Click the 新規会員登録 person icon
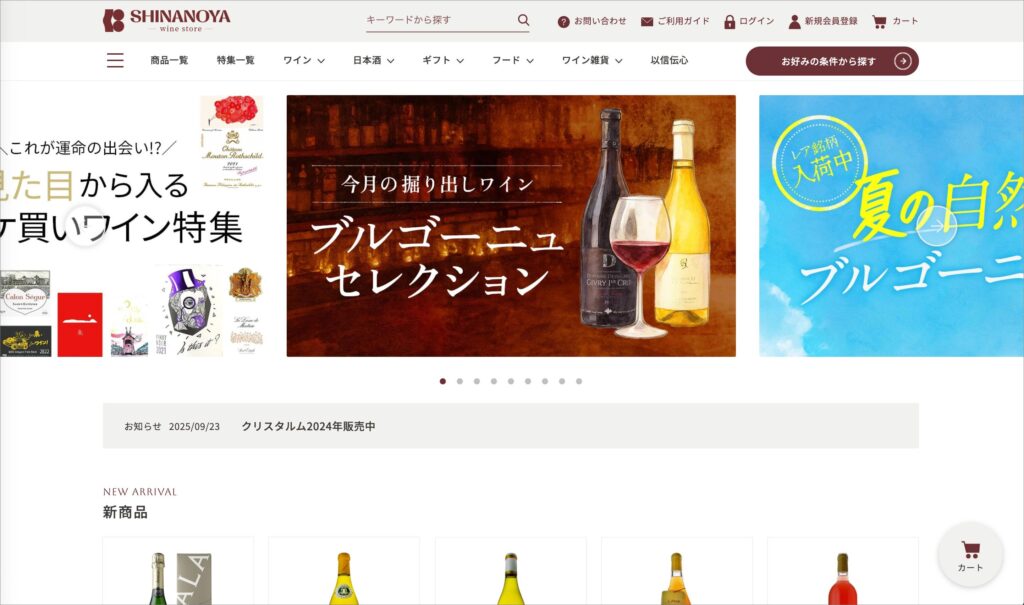The height and width of the screenshot is (605, 1024). 795,21
